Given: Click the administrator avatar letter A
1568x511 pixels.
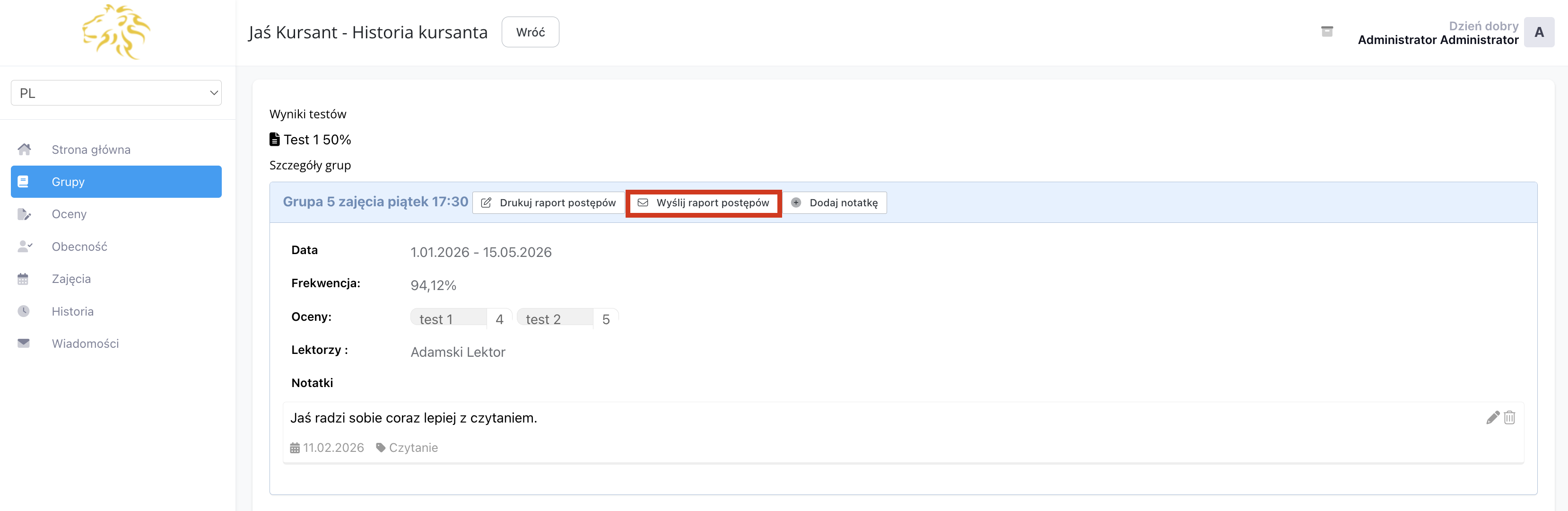Looking at the screenshot, I should pos(1538,32).
